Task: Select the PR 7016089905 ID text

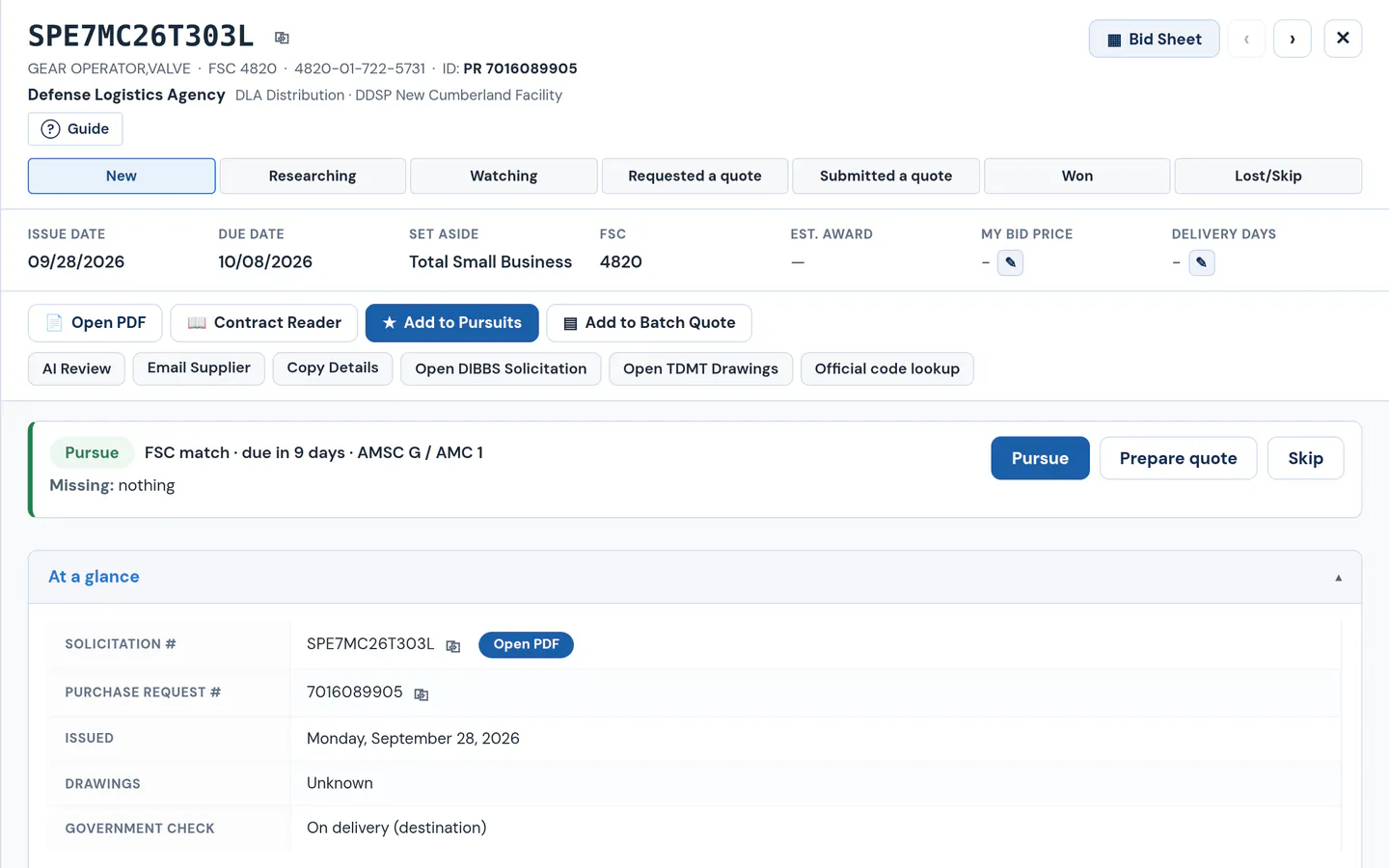Action: coord(520,68)
